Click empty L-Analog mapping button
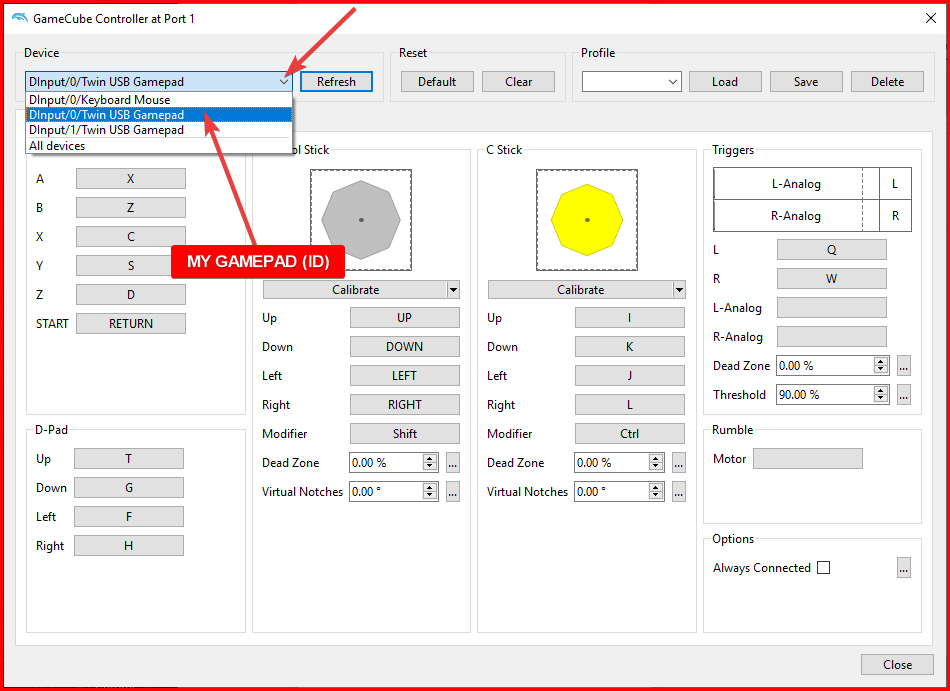The height and width of the screenshot is (691, 950). (x=831, y=308)
